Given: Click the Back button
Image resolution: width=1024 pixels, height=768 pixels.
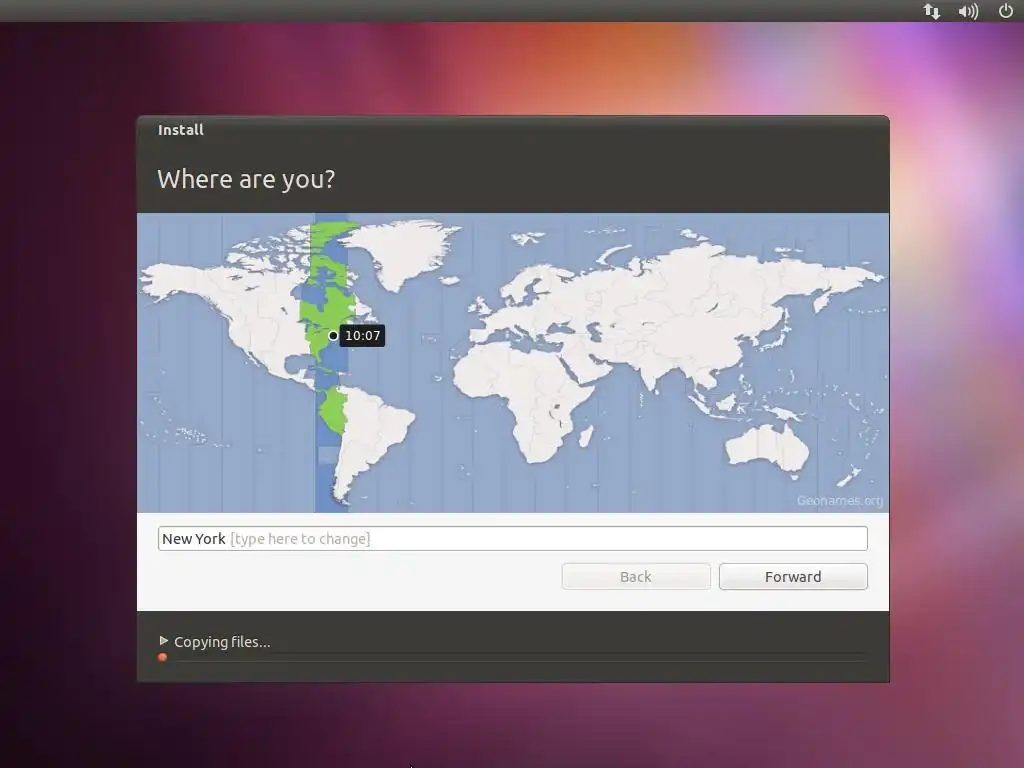Looking at the screenshot, I should tap(635, 577).
